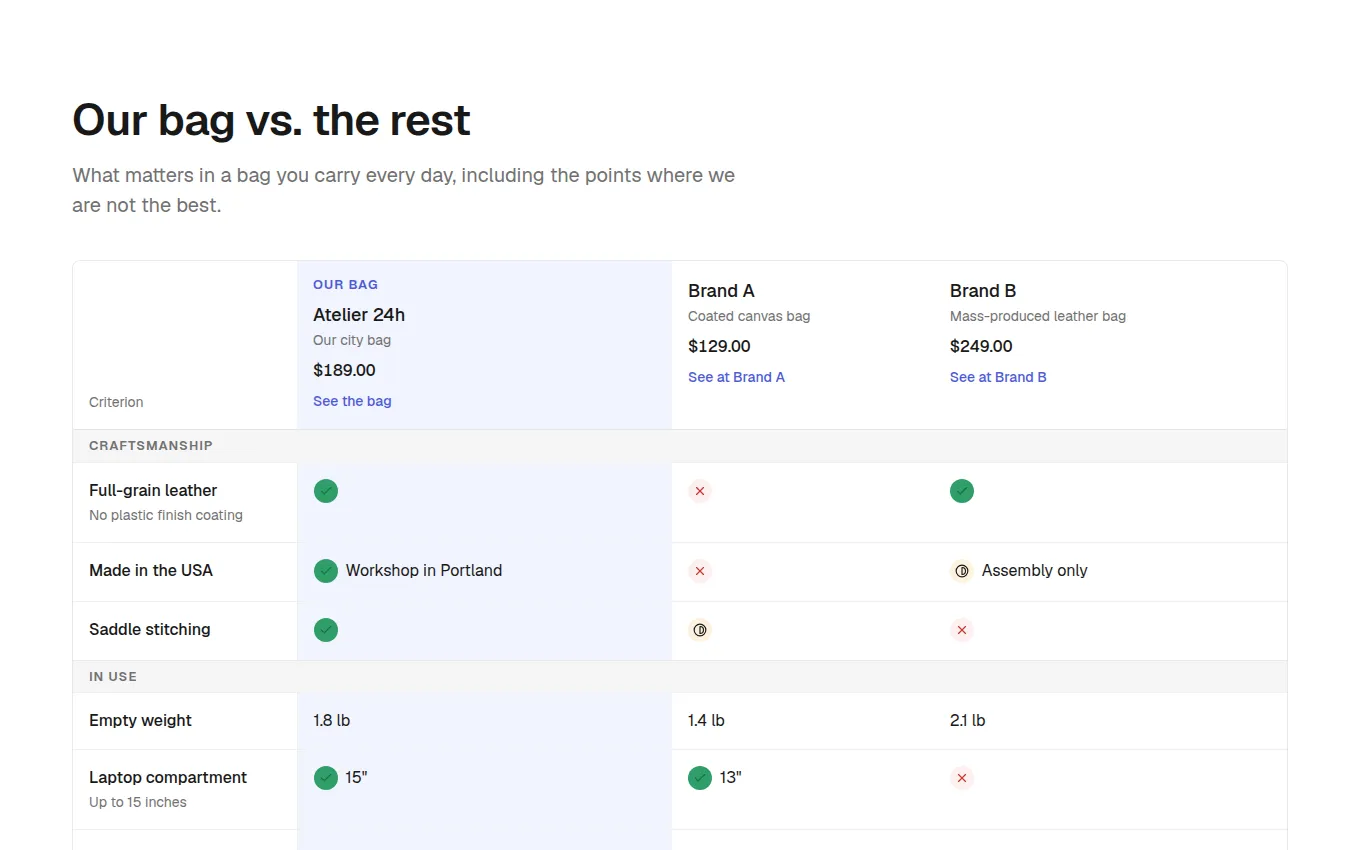
Task: Follow the See at Brand A link
Action: coord(737,377)
